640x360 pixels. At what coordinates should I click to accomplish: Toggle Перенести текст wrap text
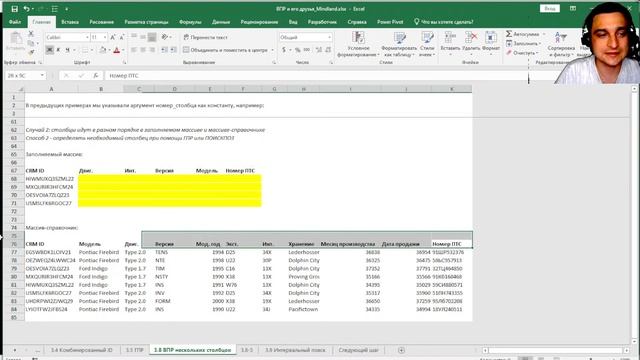(x=205, y=37)
